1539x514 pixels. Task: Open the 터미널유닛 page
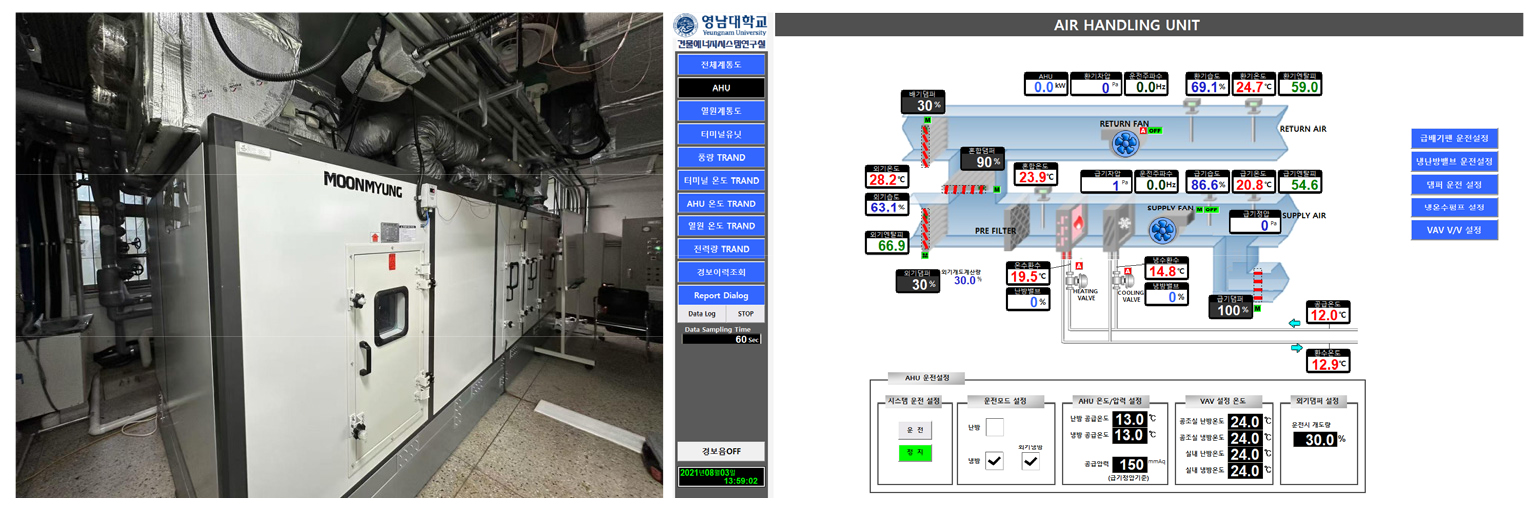coord(721,134)
